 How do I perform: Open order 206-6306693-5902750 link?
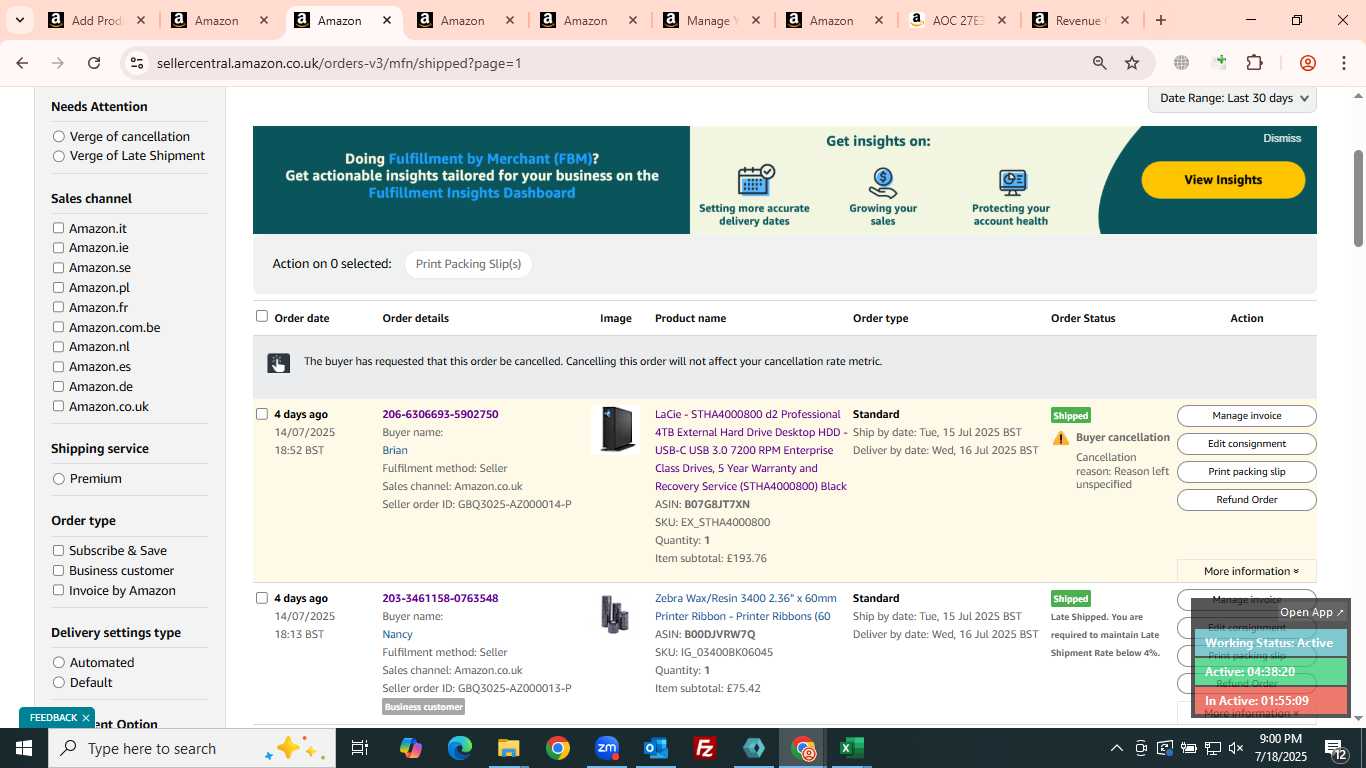click(440, 414)
